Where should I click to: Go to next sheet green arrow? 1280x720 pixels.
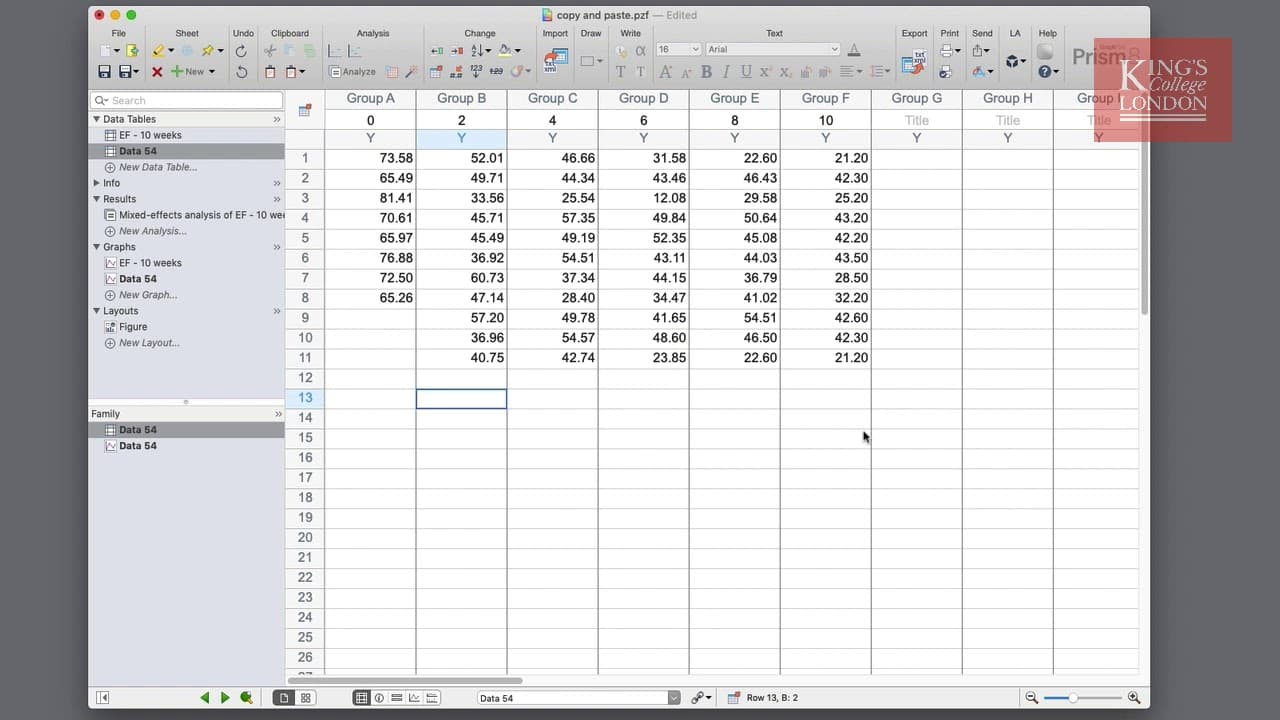(x=225, y=698)
